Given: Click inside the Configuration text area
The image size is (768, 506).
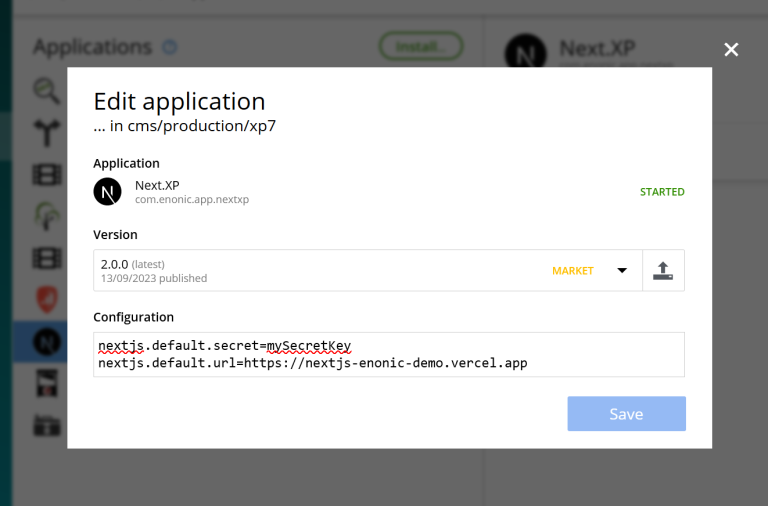Looking at the screenshot, I should (x=389, y=355).
